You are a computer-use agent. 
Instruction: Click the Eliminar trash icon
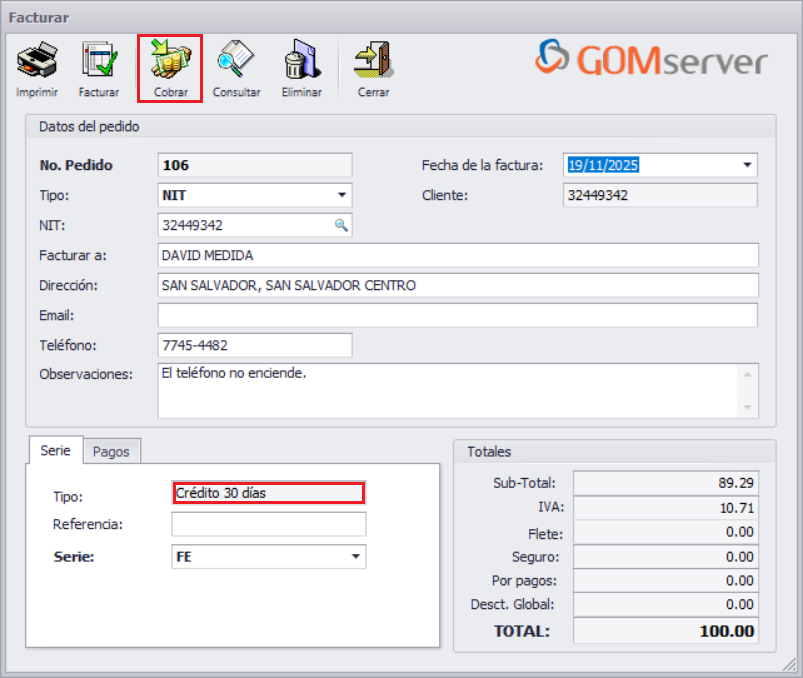click(301, 58)
